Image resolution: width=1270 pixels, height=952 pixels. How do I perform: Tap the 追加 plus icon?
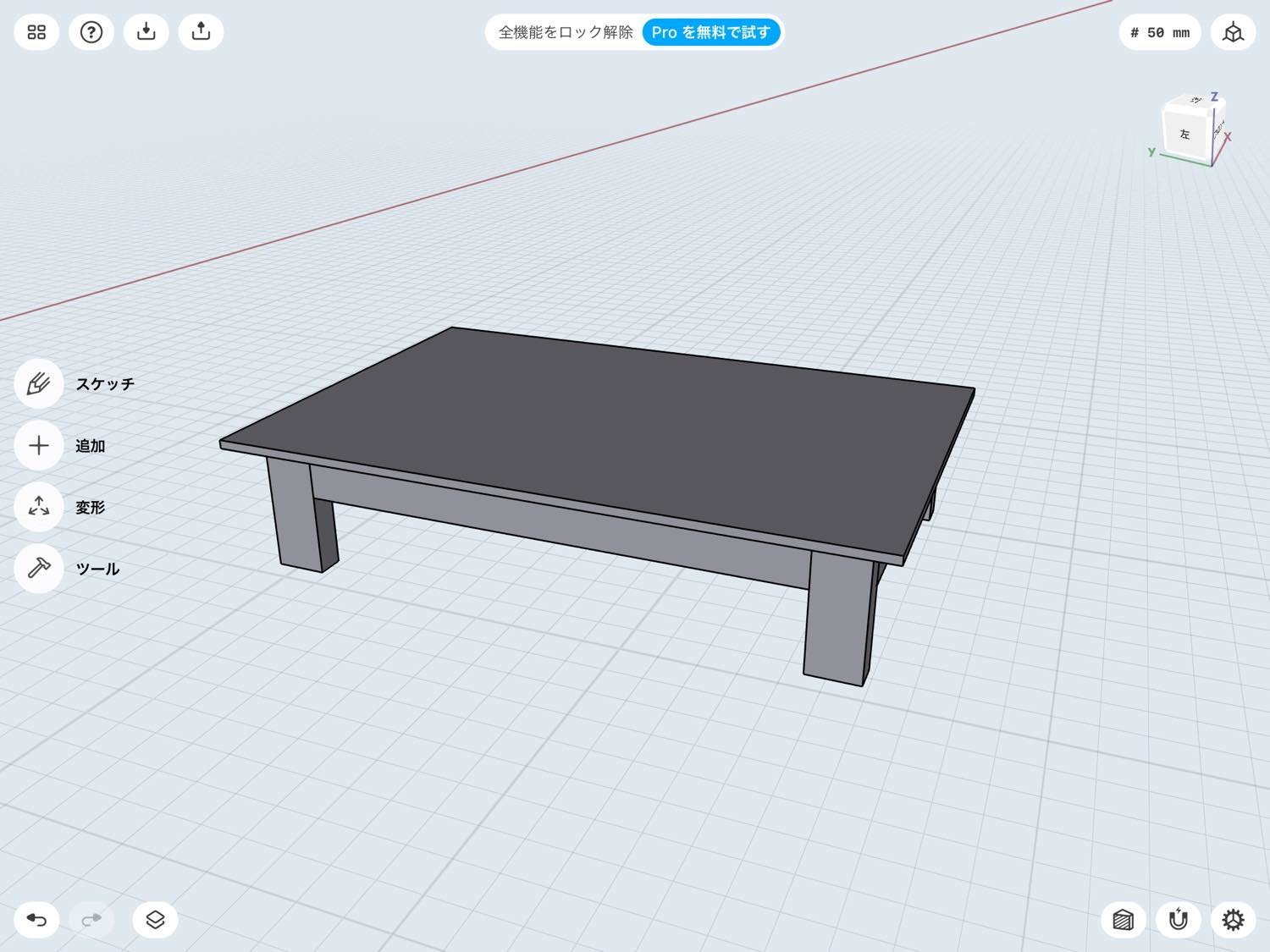pos(39,446)
